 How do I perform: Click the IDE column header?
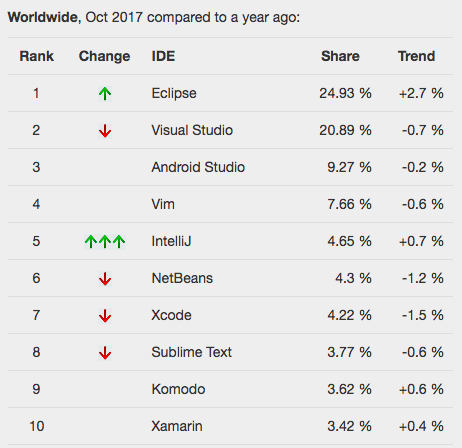[163, 56]
